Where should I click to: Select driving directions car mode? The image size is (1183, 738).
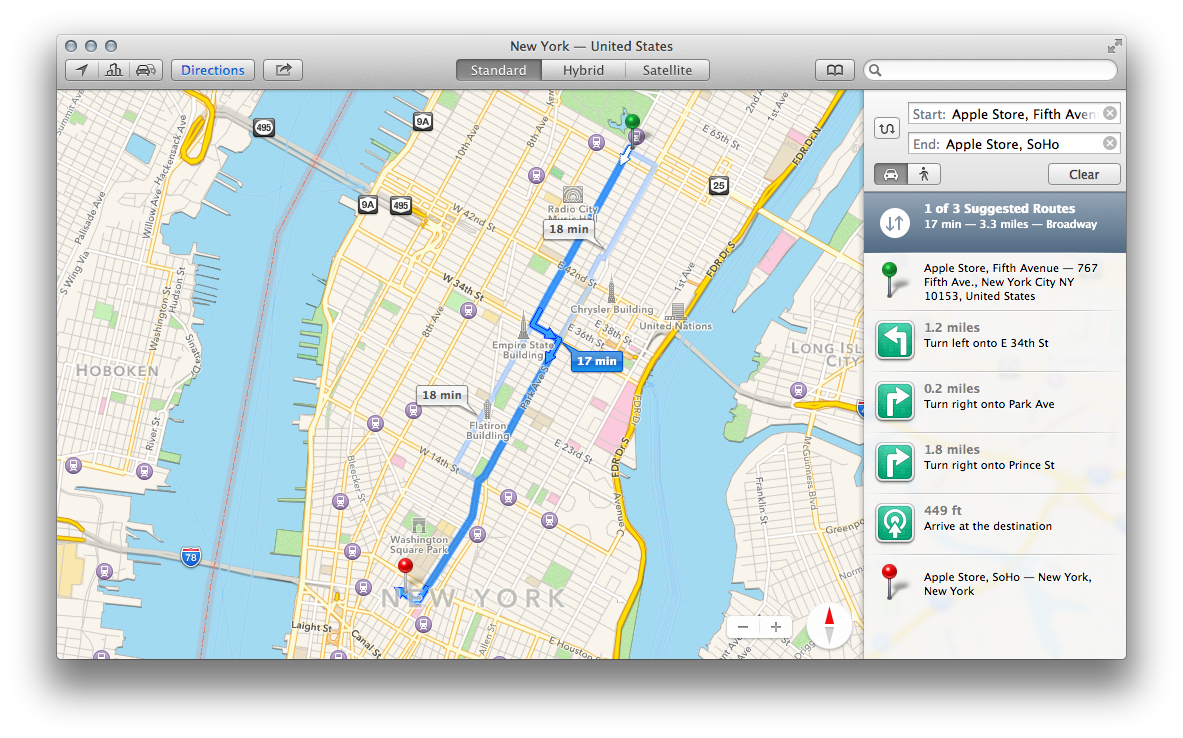tap(891, 174)
